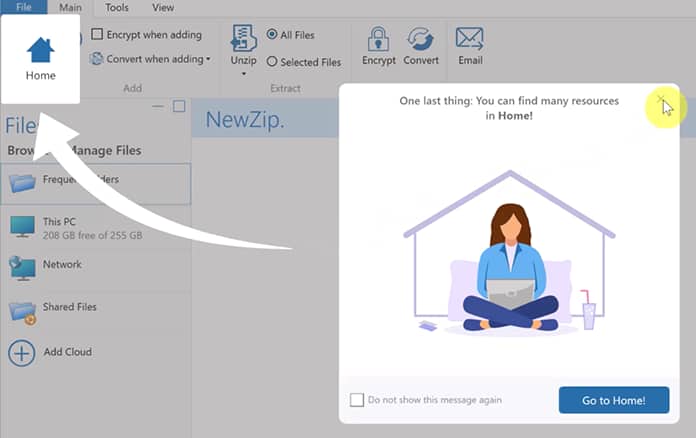Click the Encrypt padlock icon
The height and width of the screenshot is (438, 696).
[378, 39]
